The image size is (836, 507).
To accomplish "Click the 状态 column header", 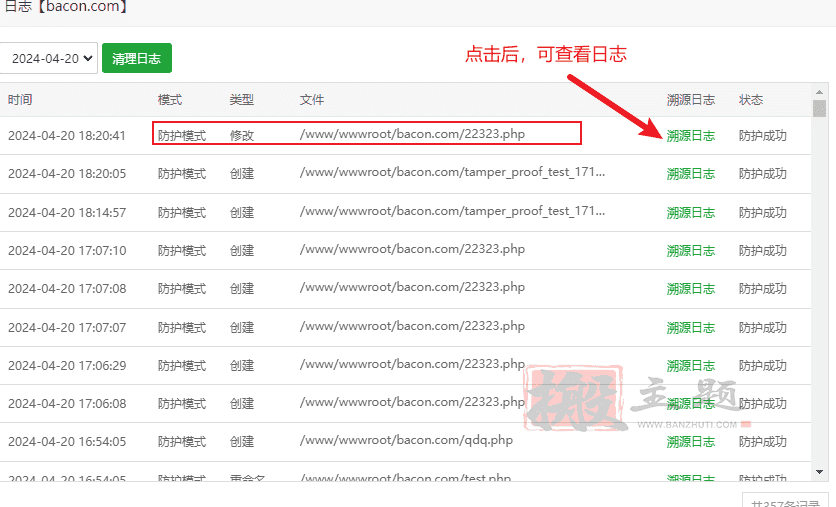I will pyautogui.click(x=751, y=100).
